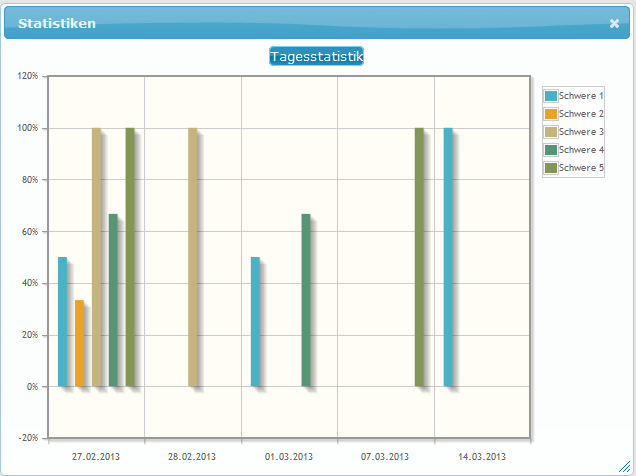Select the blue Schwere 1 bar on 14.03.2013

tap(448, 257)
